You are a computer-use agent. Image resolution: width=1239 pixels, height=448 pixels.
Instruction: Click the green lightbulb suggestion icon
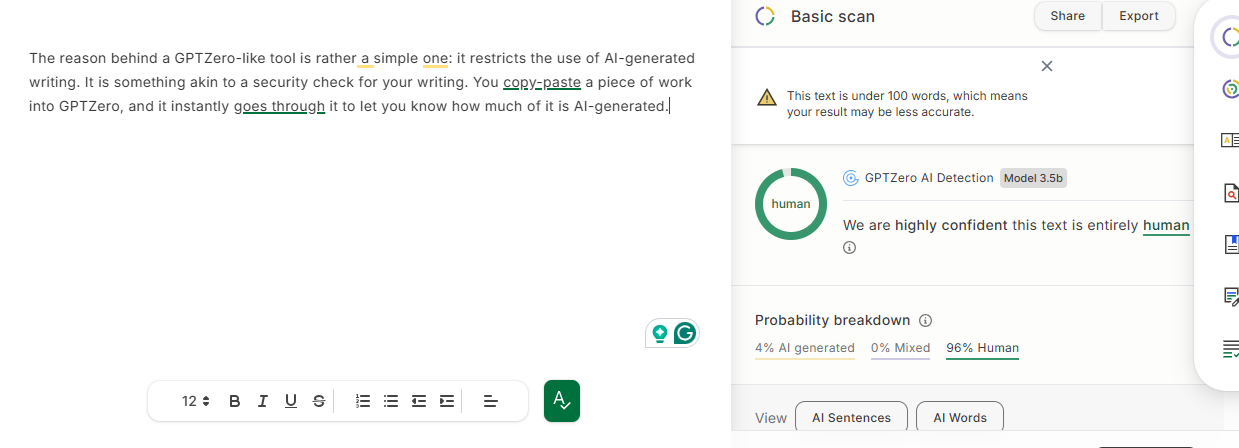coord(660,333)
